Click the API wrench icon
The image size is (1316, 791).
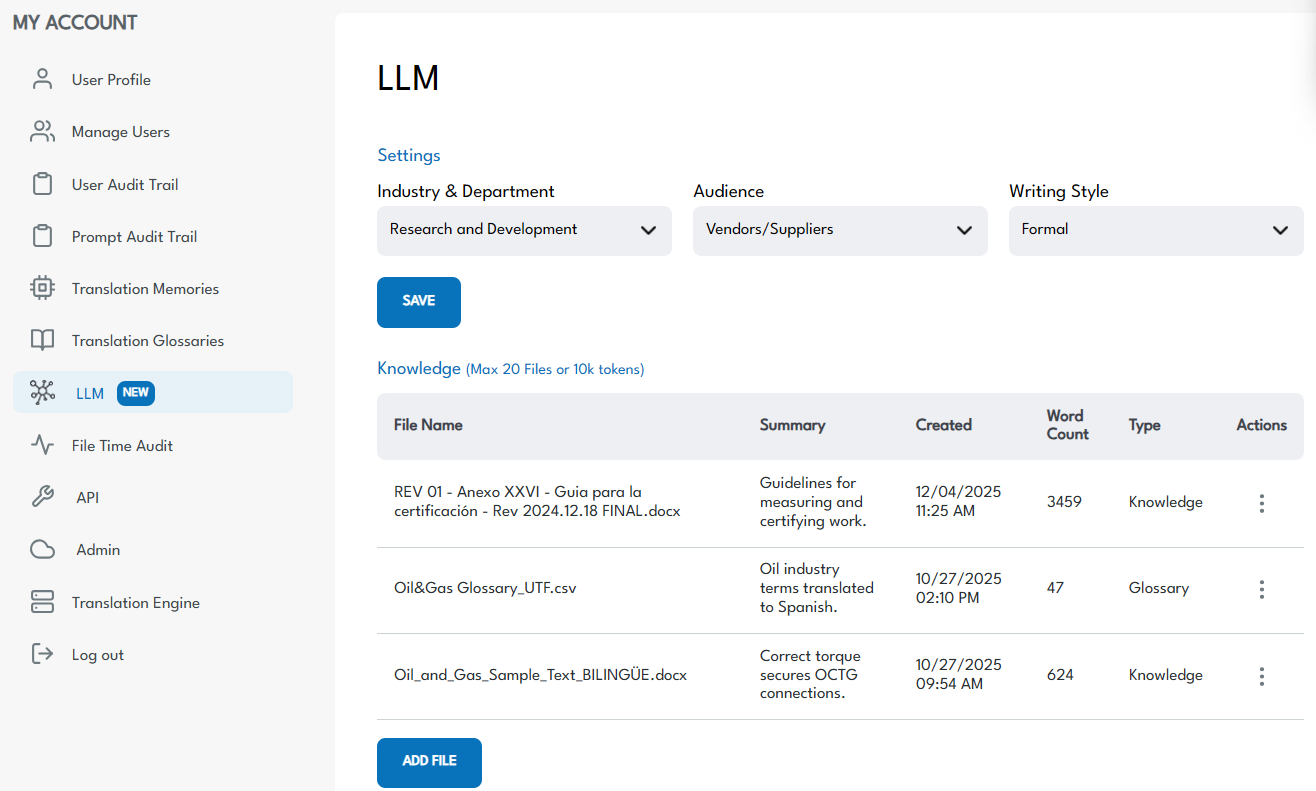click(42, 498)
